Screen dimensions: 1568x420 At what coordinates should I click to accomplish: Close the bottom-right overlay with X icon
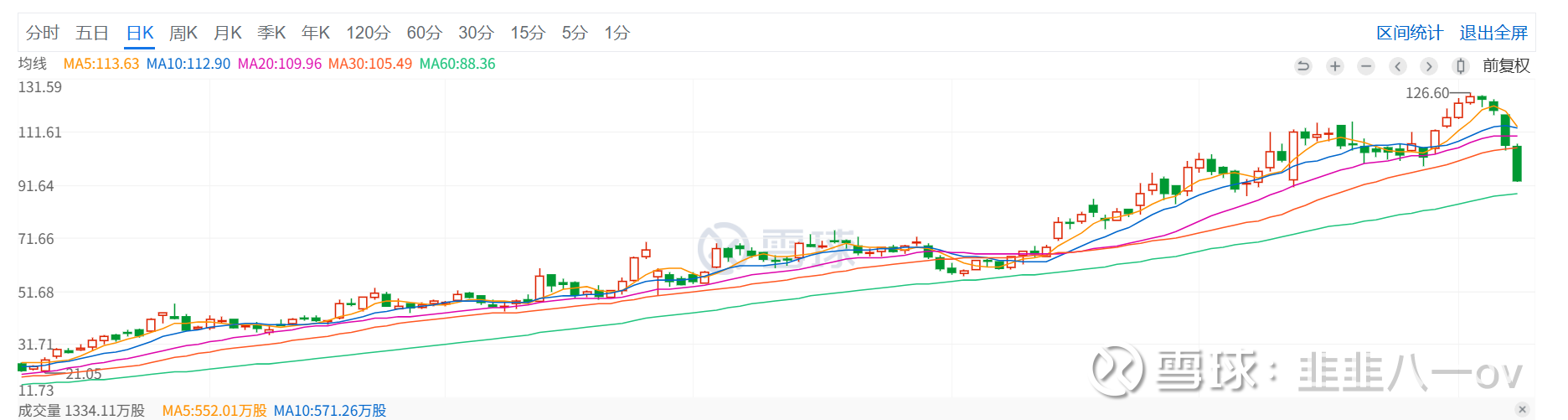[1522, 409]
